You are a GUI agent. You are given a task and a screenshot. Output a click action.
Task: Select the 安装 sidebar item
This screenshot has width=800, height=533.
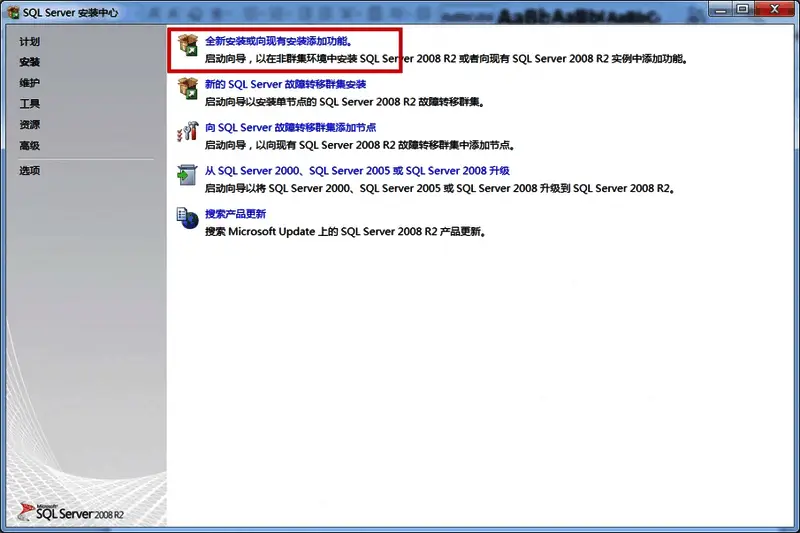(30, 62)
